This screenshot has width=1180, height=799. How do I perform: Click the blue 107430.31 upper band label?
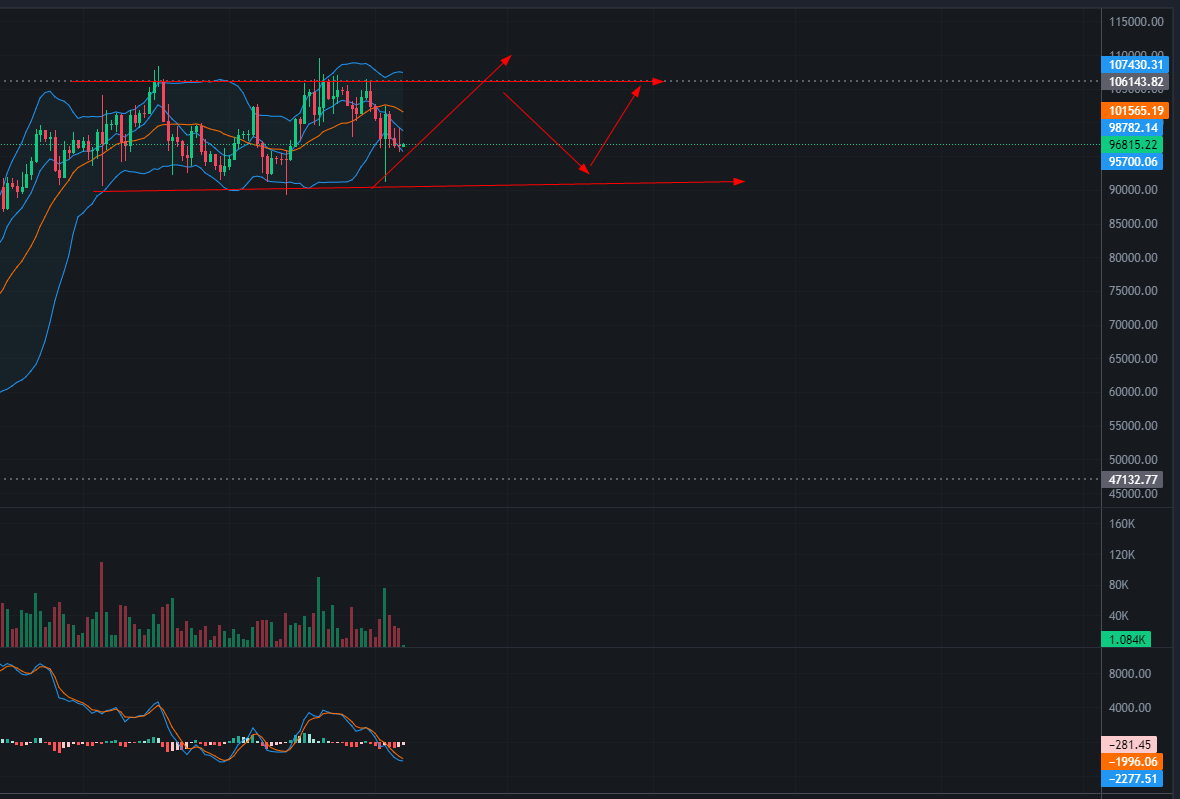click(x=1134, y=65)
